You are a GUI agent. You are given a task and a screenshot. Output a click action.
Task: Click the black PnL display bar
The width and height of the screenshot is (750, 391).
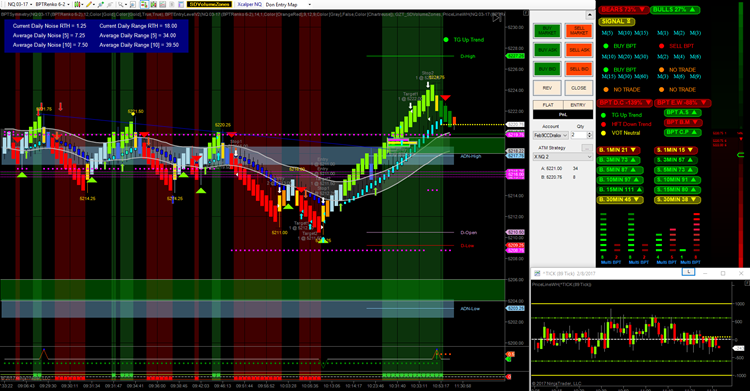click(x=563, y=114)
